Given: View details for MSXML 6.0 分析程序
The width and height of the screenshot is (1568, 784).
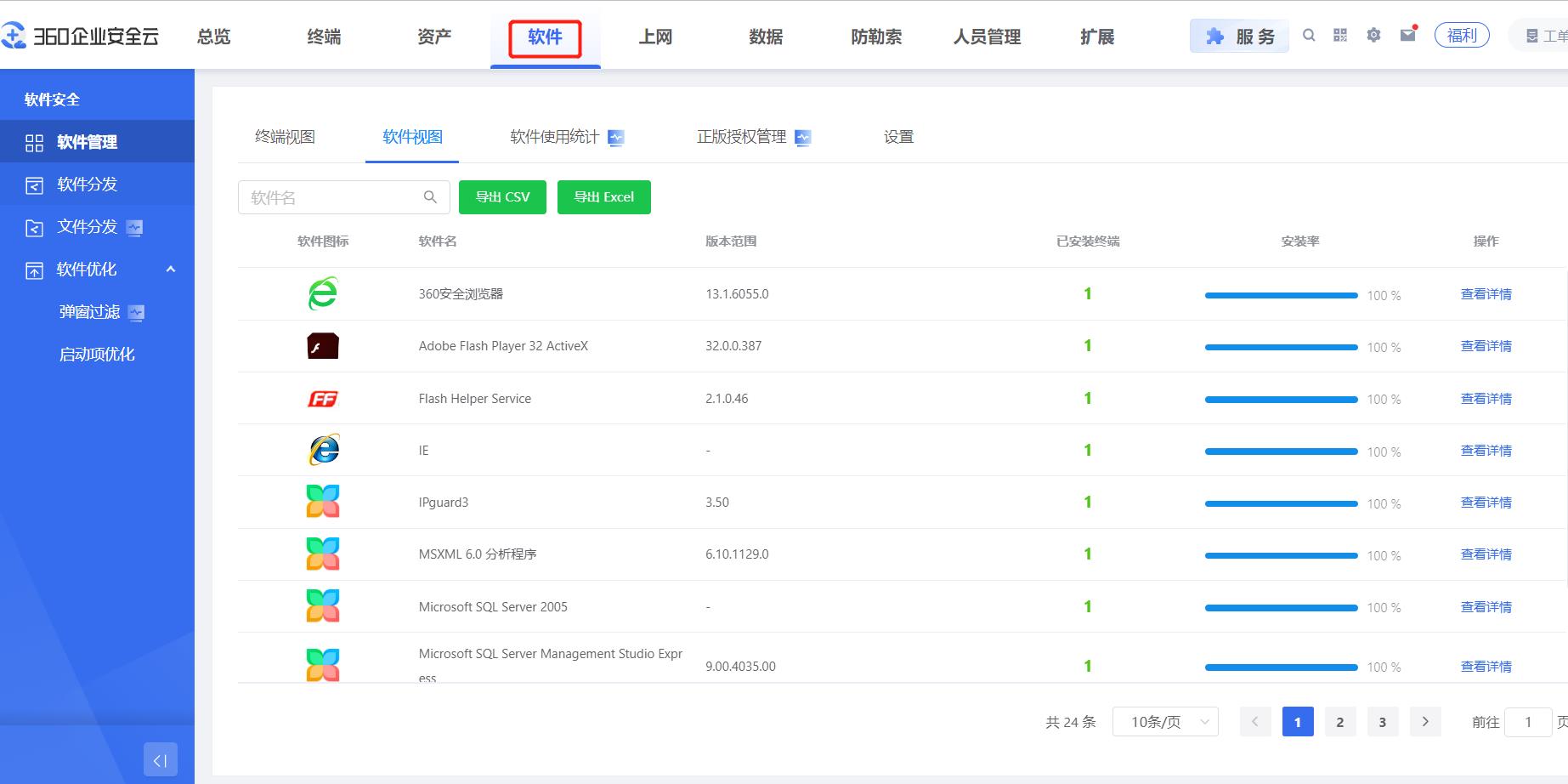Looking at the screenshot, I should coord(1486,554).
